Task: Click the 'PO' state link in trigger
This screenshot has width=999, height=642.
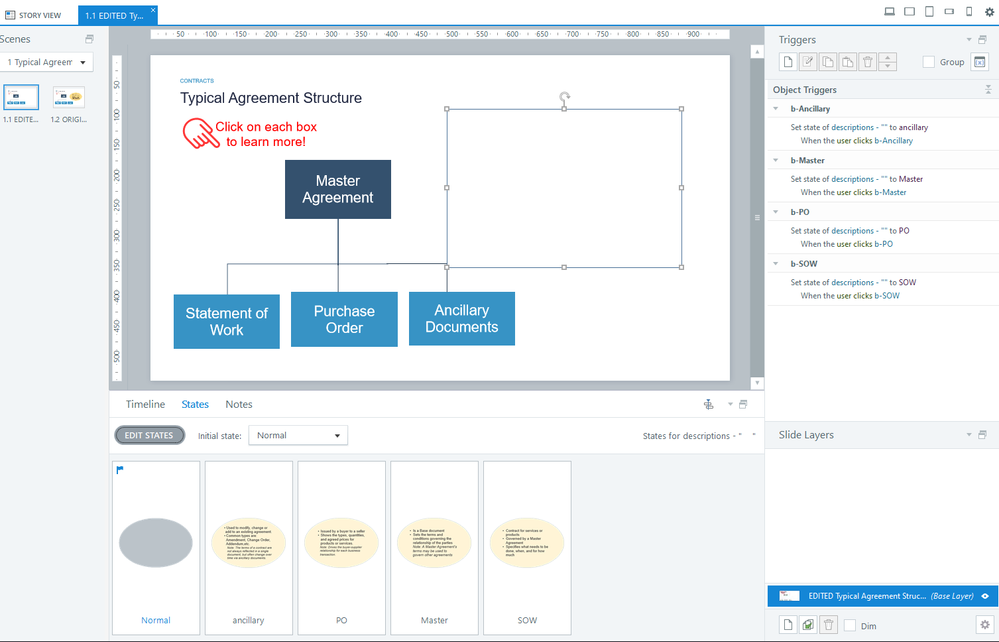Action: 904,231
